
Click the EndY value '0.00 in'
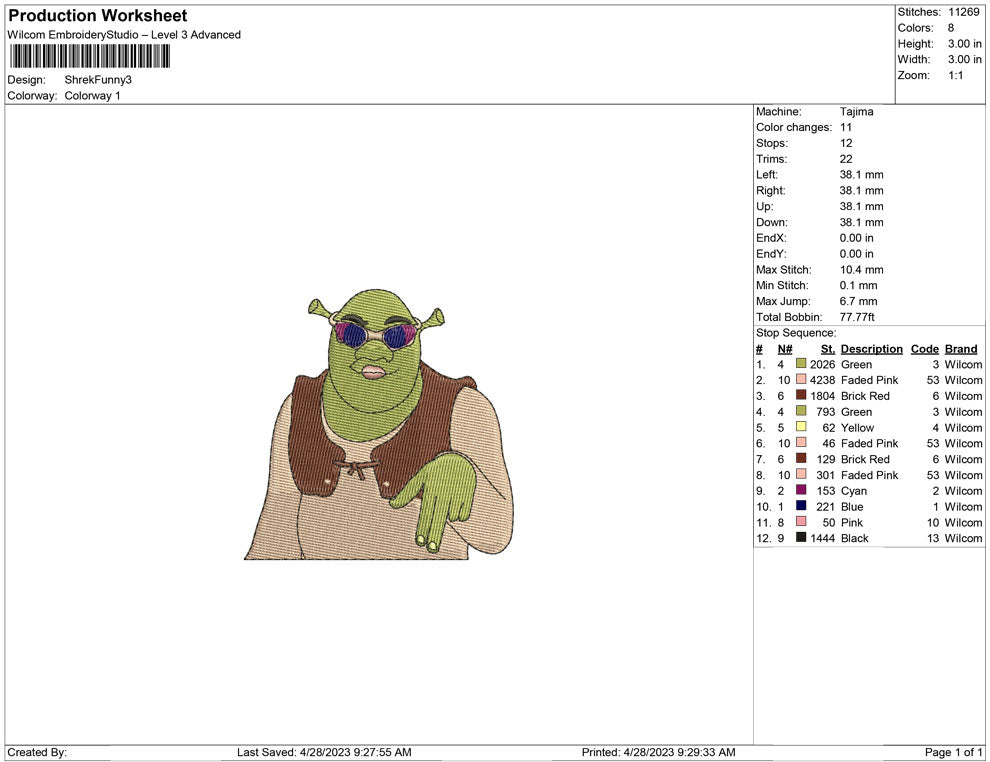coord(857,254)
